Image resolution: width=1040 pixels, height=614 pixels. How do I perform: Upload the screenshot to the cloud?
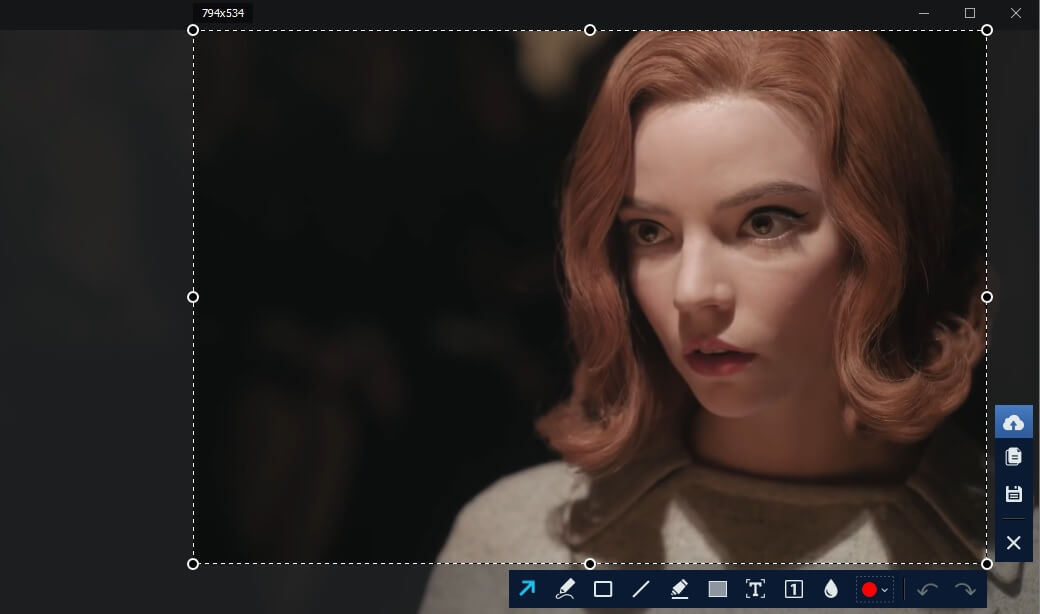pos(1013,422)
